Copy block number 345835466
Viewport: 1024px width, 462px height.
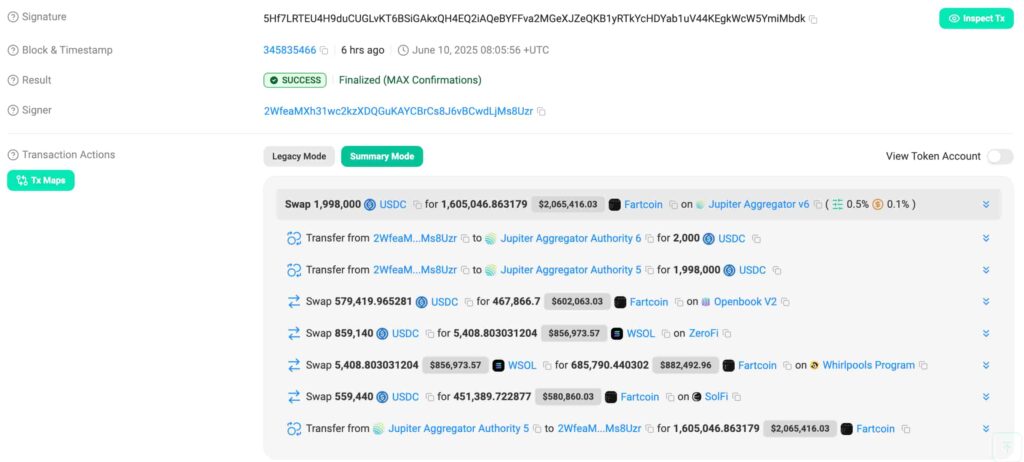324,50
